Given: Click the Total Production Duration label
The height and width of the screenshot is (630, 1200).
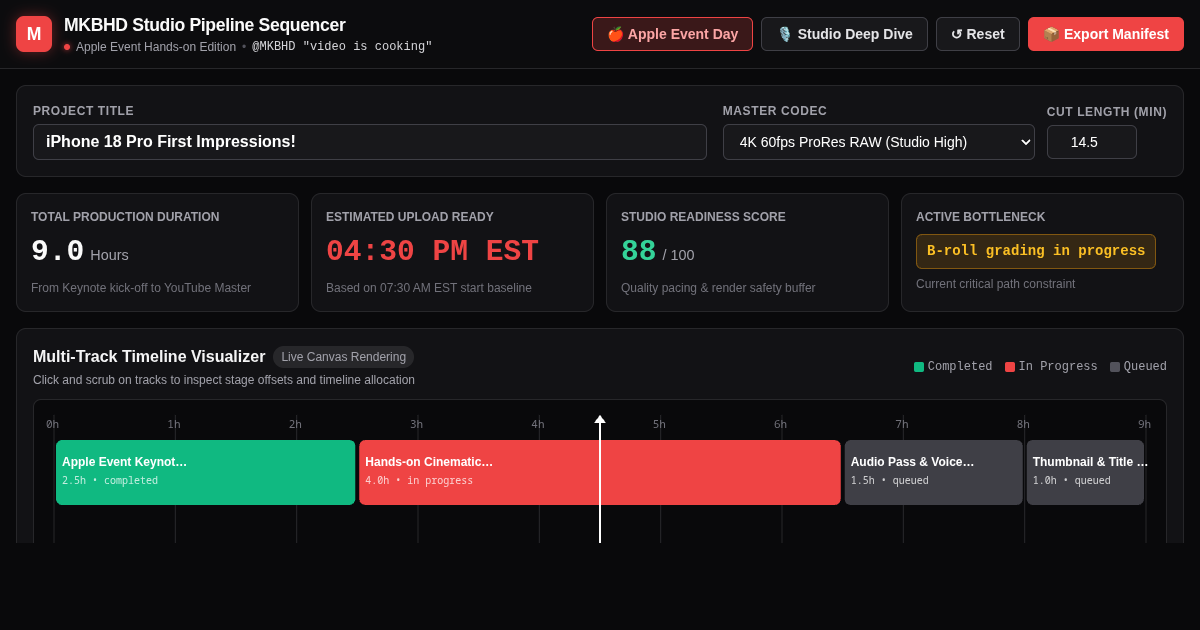Looking at the screenshot, I should 125,217.
